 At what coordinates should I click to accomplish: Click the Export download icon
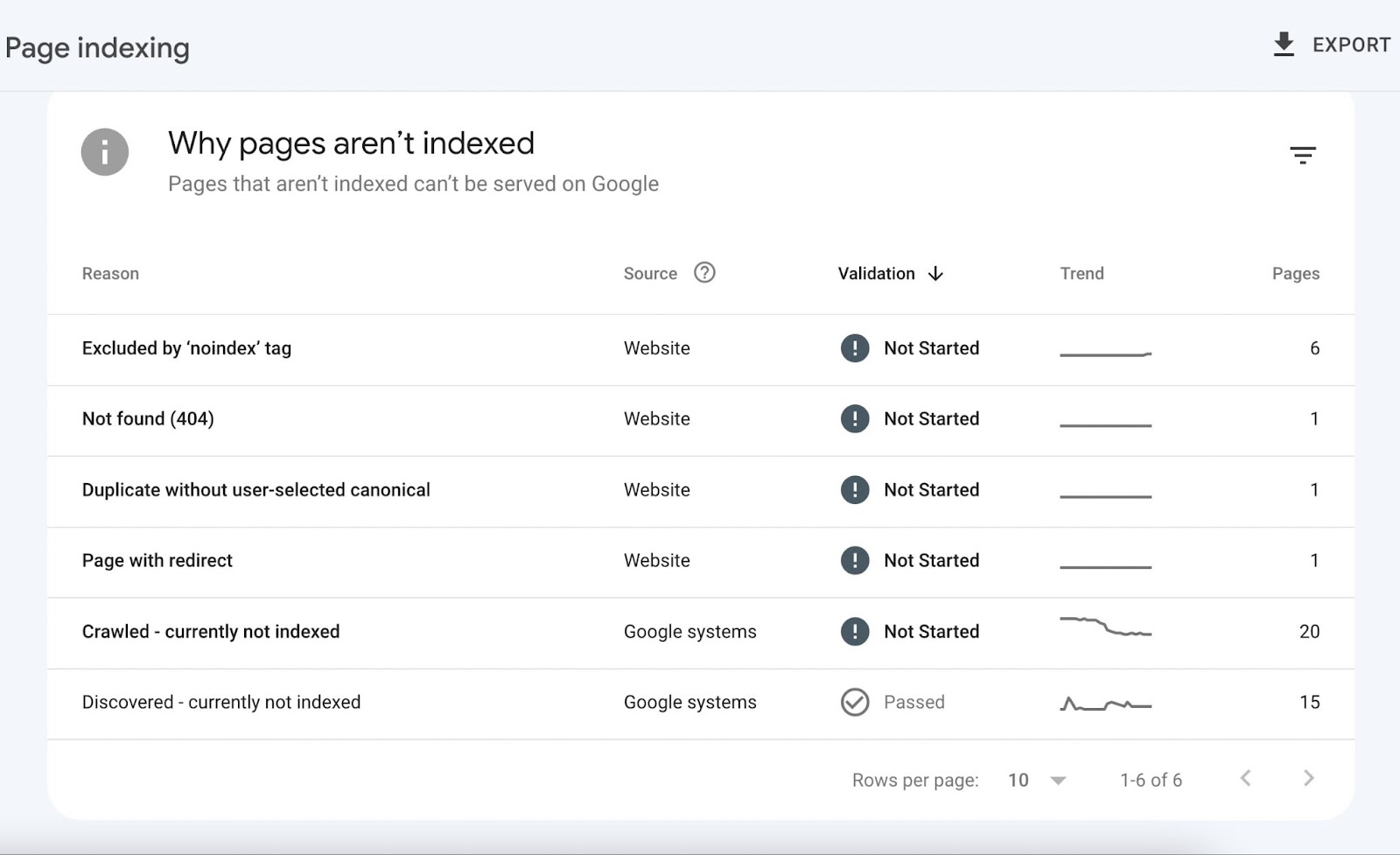(x=1284, y=45)
